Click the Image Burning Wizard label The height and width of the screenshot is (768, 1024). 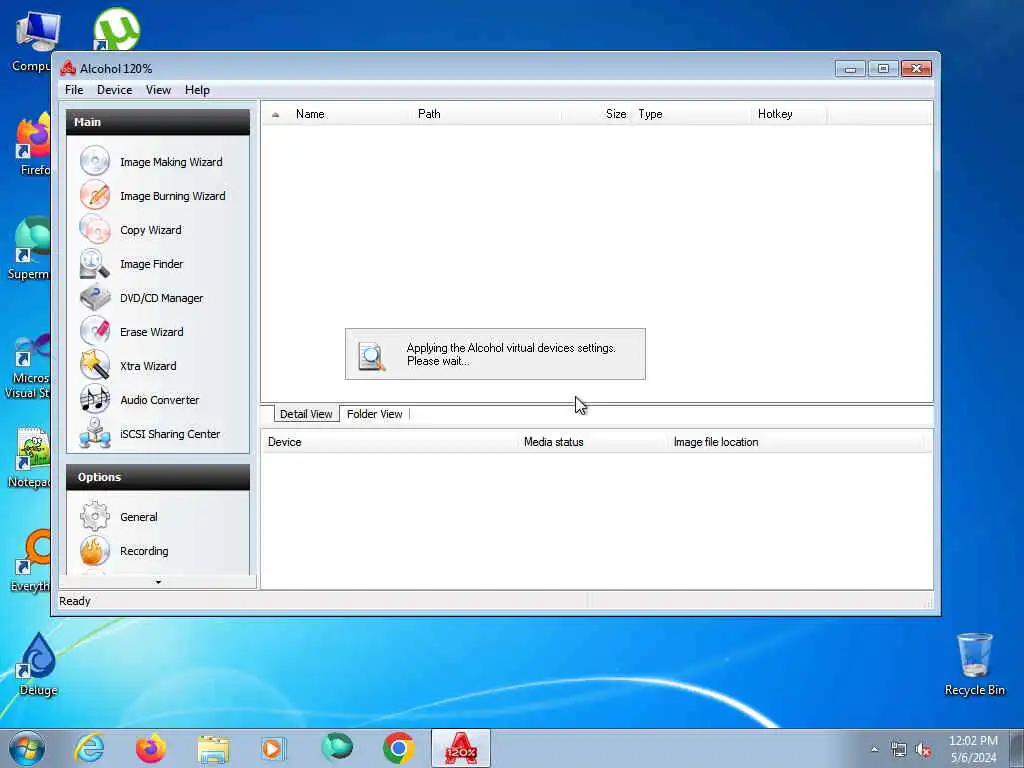[172, 196]
